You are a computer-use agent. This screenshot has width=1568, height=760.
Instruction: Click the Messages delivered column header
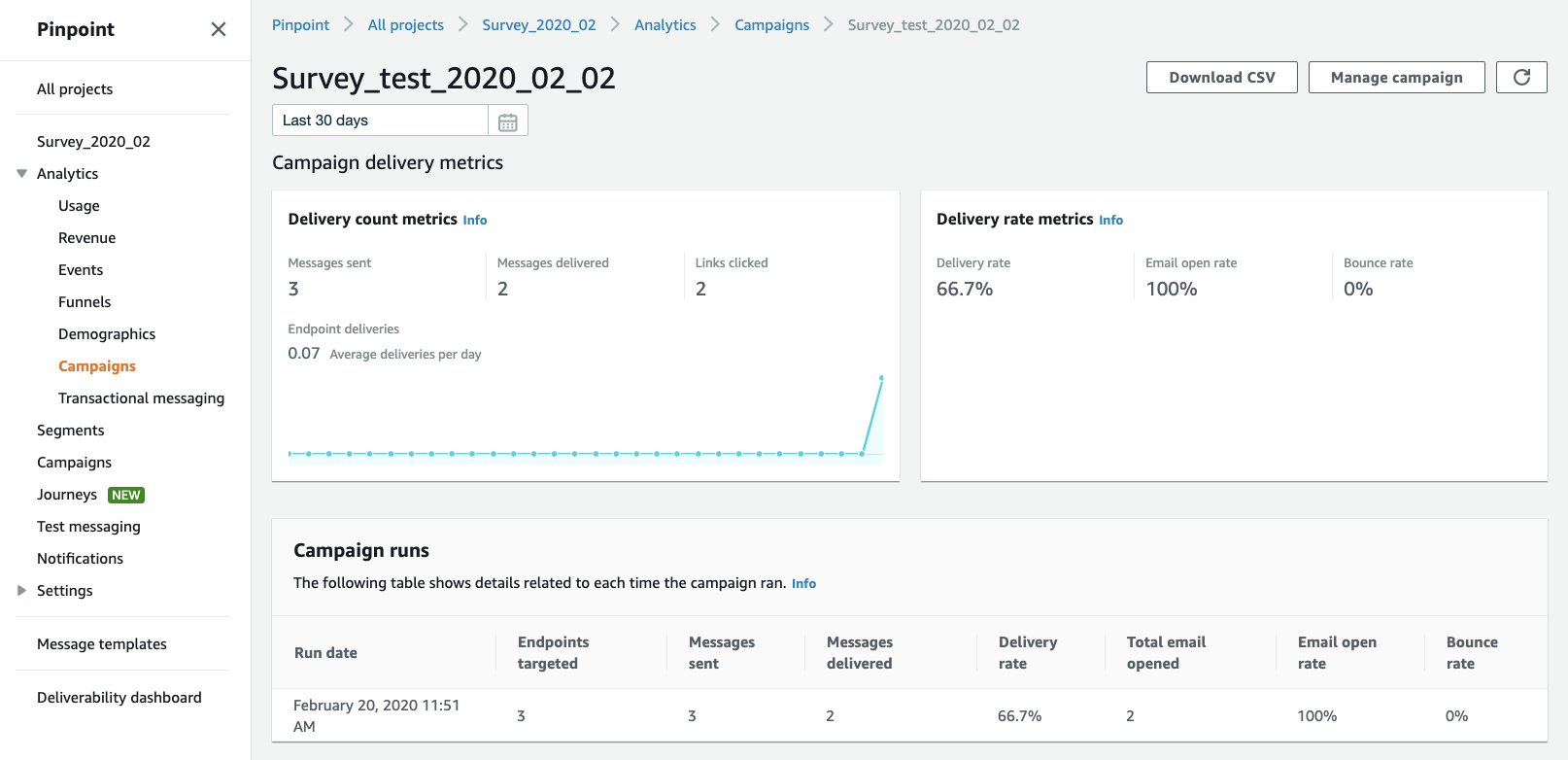pyautogui.click(x=860, y=653)
